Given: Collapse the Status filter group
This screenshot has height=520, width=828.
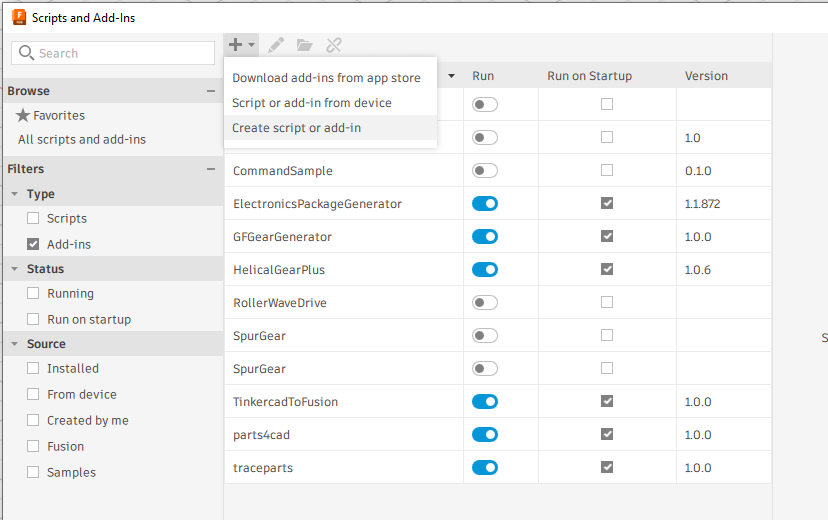Looking at the screenshot, I should tap(15, 269).
